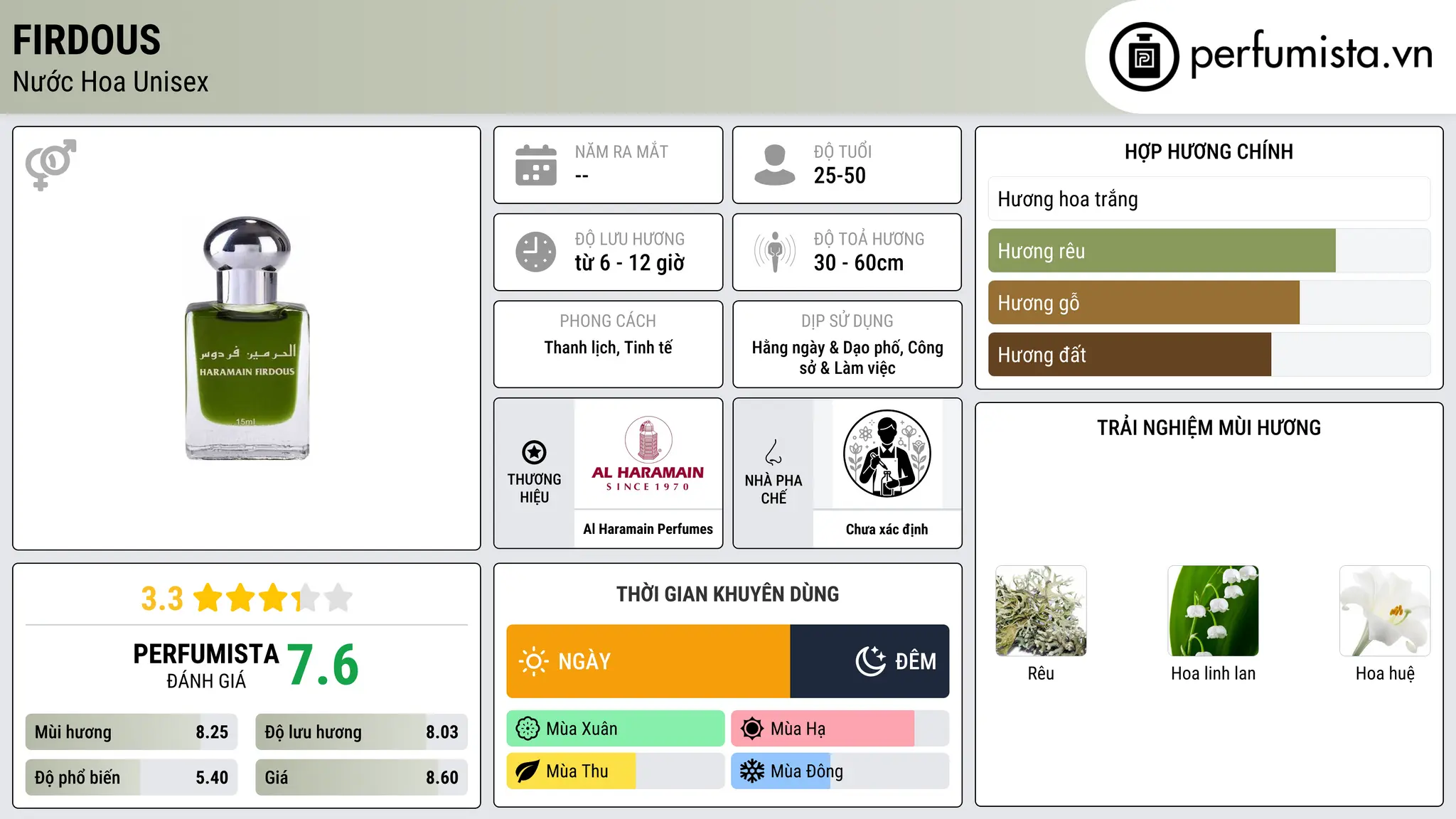Click the green 7.6 Perfumista score
The width and height of the screenshot is (1456, 819).
pos(323,665)
